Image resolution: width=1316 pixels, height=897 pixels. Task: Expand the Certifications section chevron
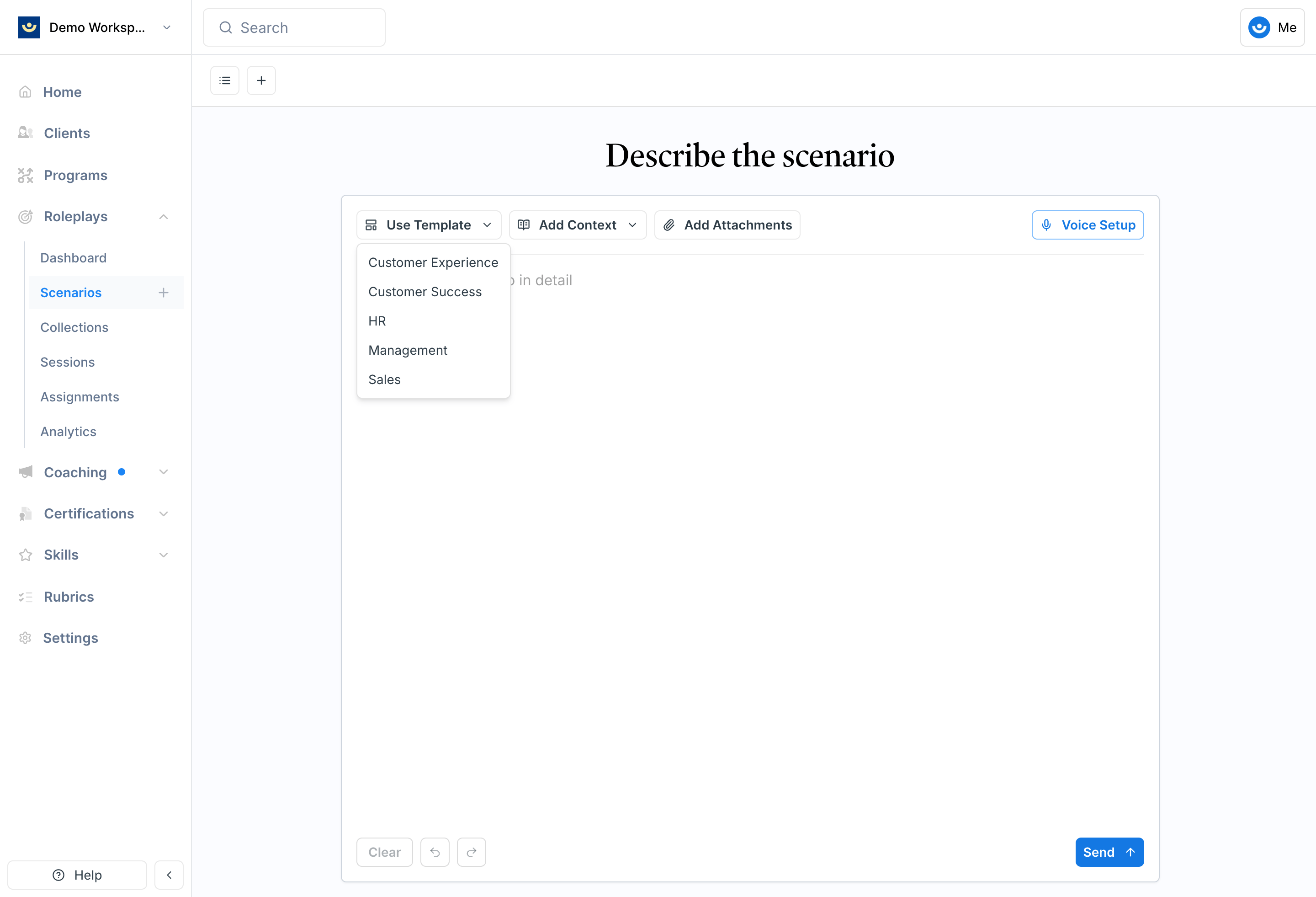coord(164,513)
